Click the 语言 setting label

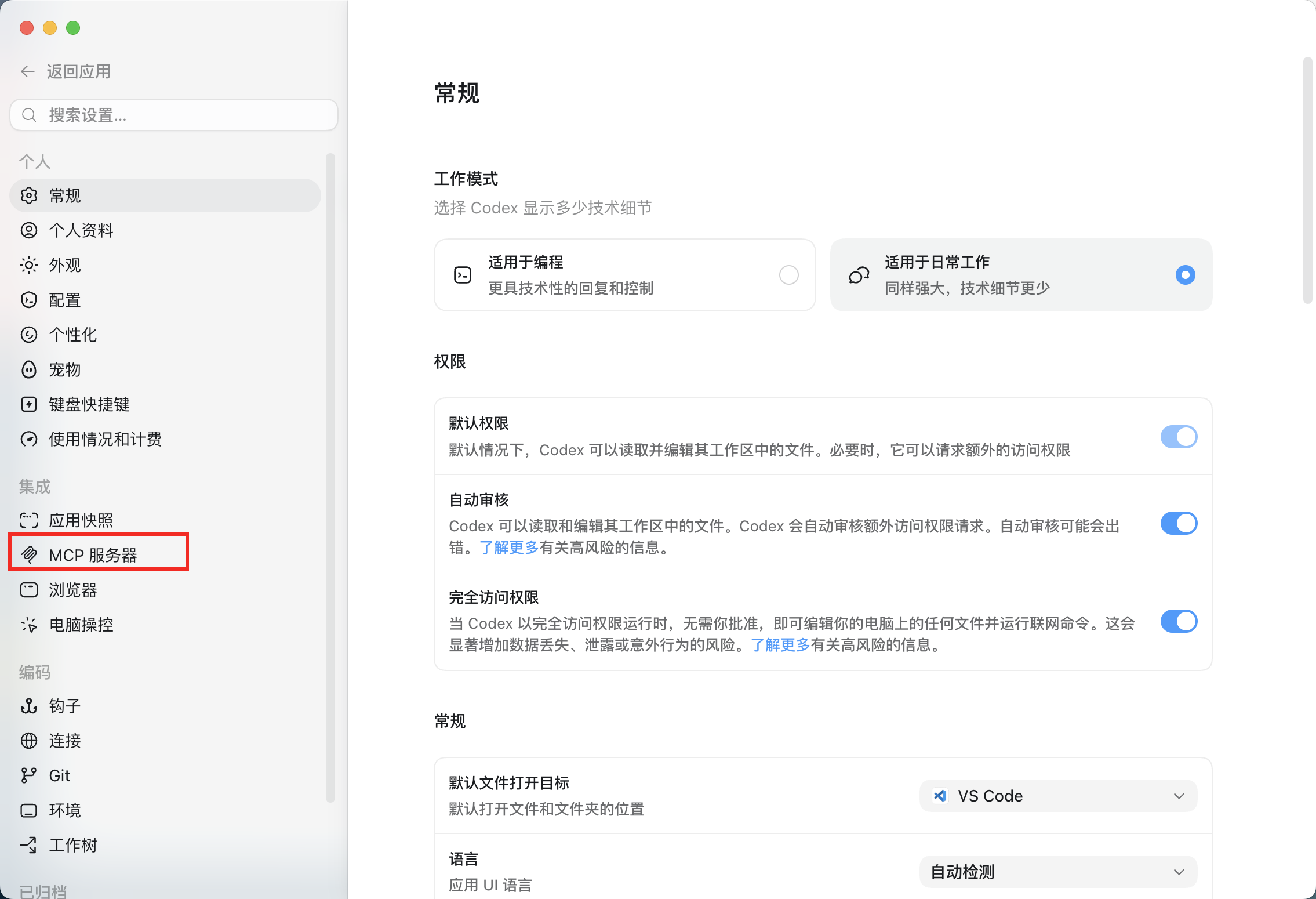tap(464, 859)
